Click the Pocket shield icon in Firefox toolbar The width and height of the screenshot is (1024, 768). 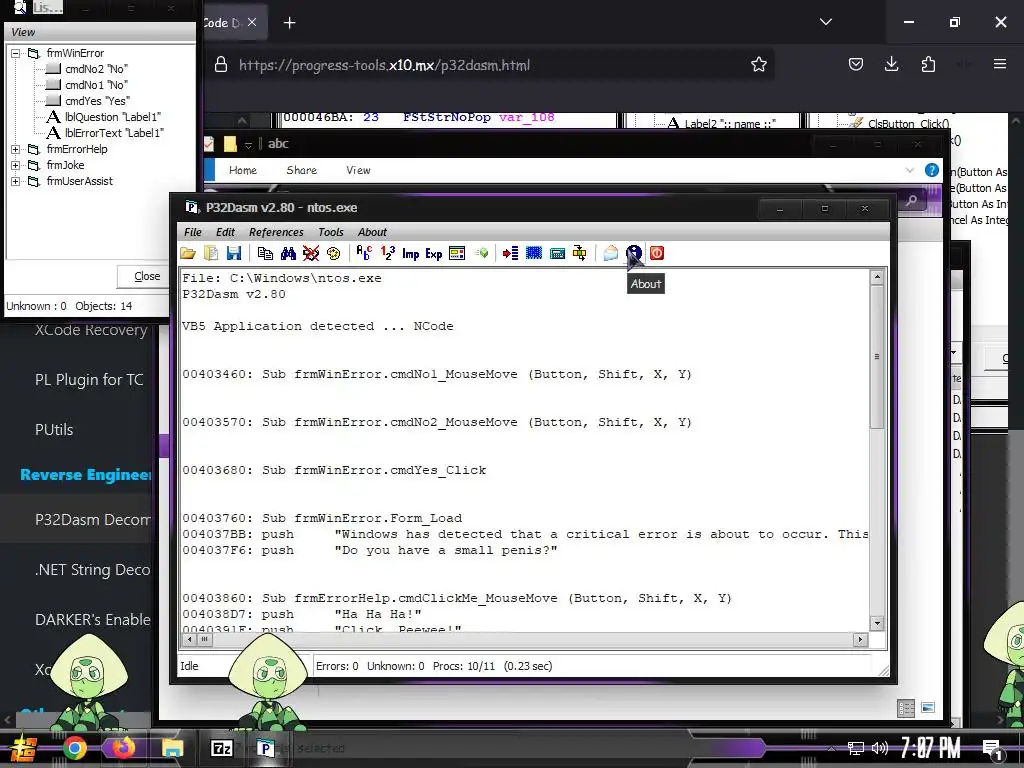(x=856, y=64)
